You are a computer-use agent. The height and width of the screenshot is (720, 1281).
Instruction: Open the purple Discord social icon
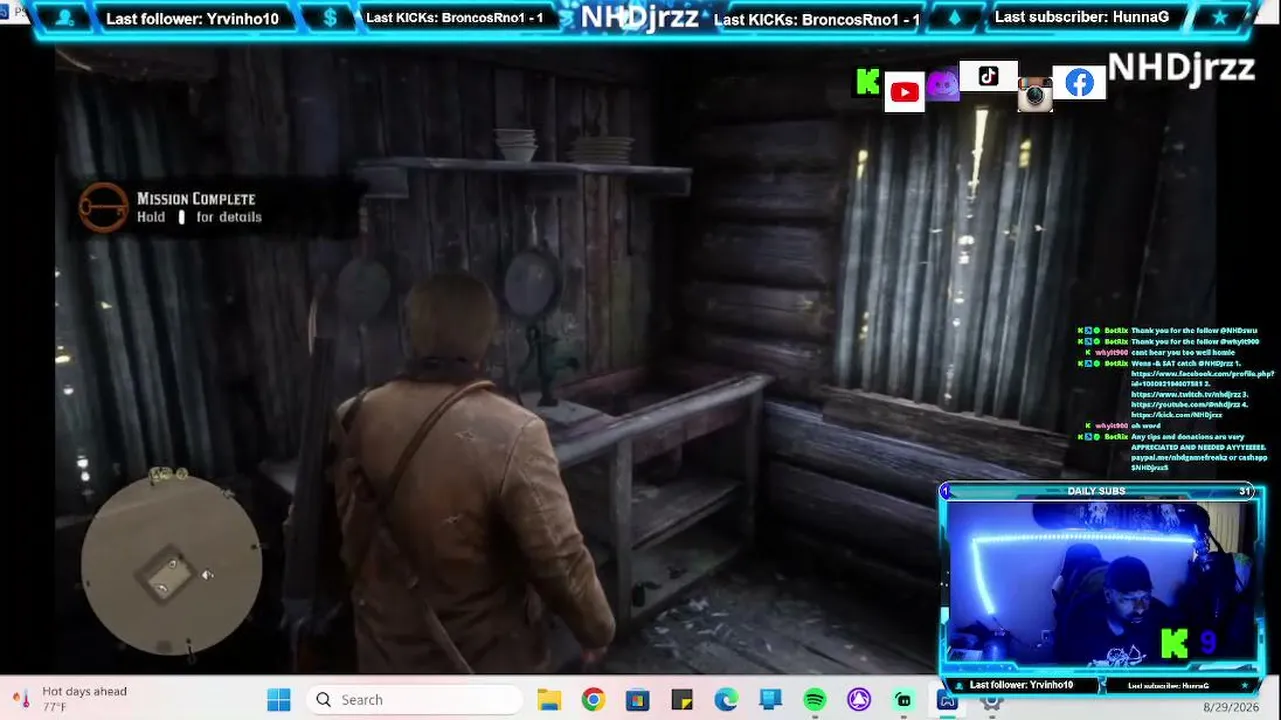point(942,85)
